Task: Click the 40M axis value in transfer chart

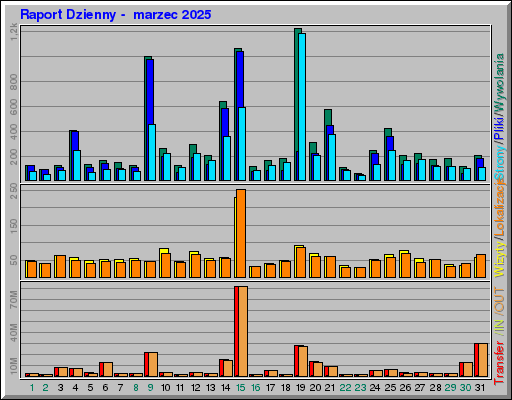Action: coord(14,332)
